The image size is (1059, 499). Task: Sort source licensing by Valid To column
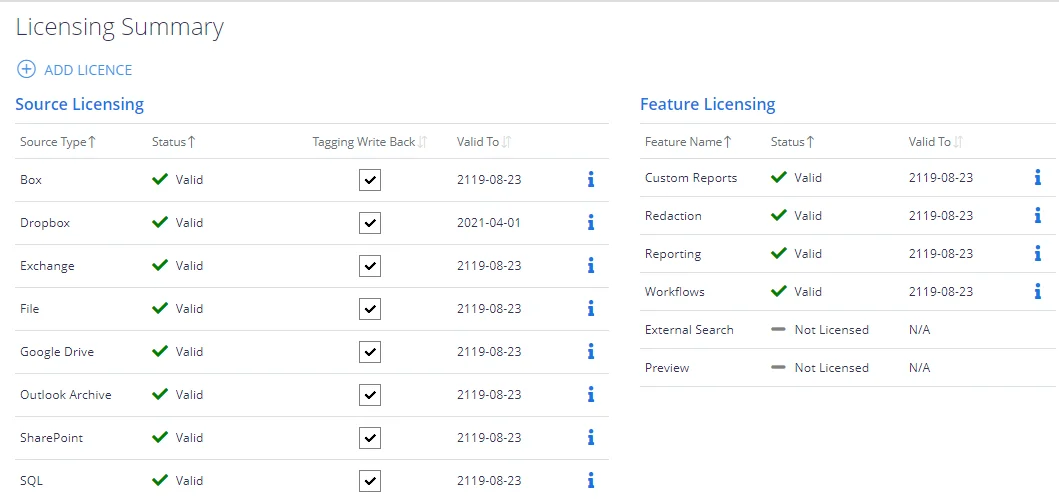(x=484, y=142)
